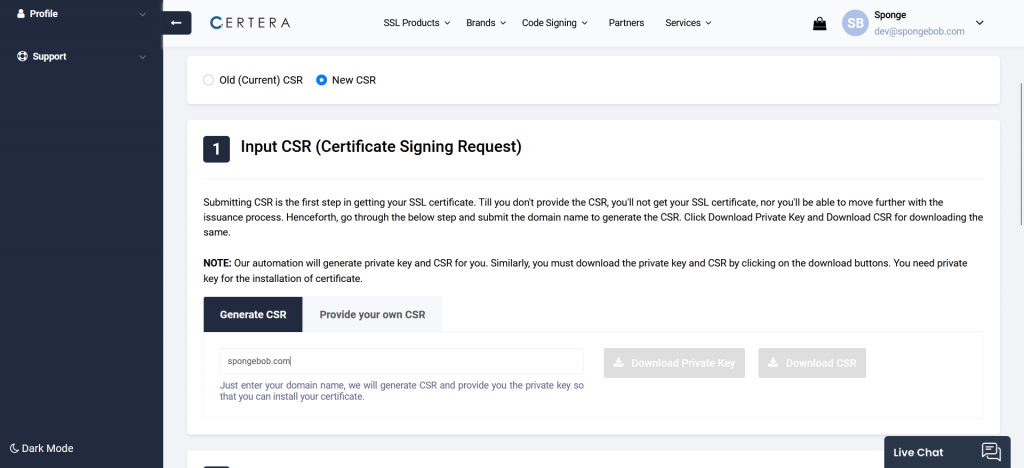Click the SB user avatar circle

click(x=855, y=23)
